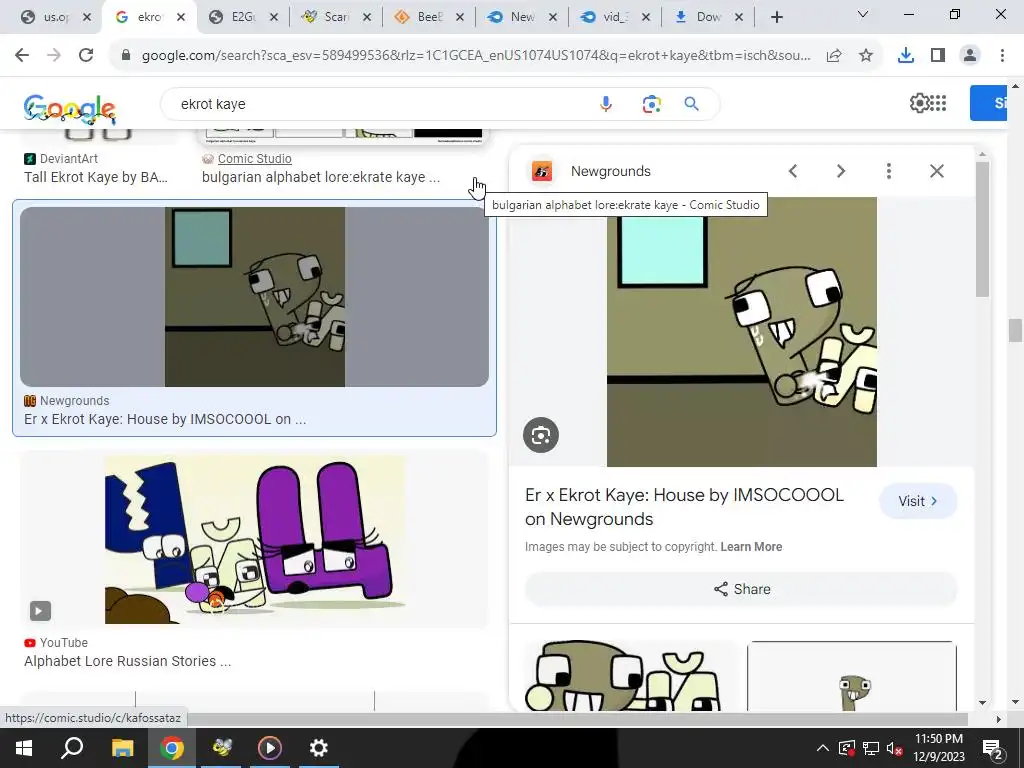The width and height of the screenshot is (1024, 768).
Task: Open the bee app in the taskbar
Action: (x=221, y=748)
